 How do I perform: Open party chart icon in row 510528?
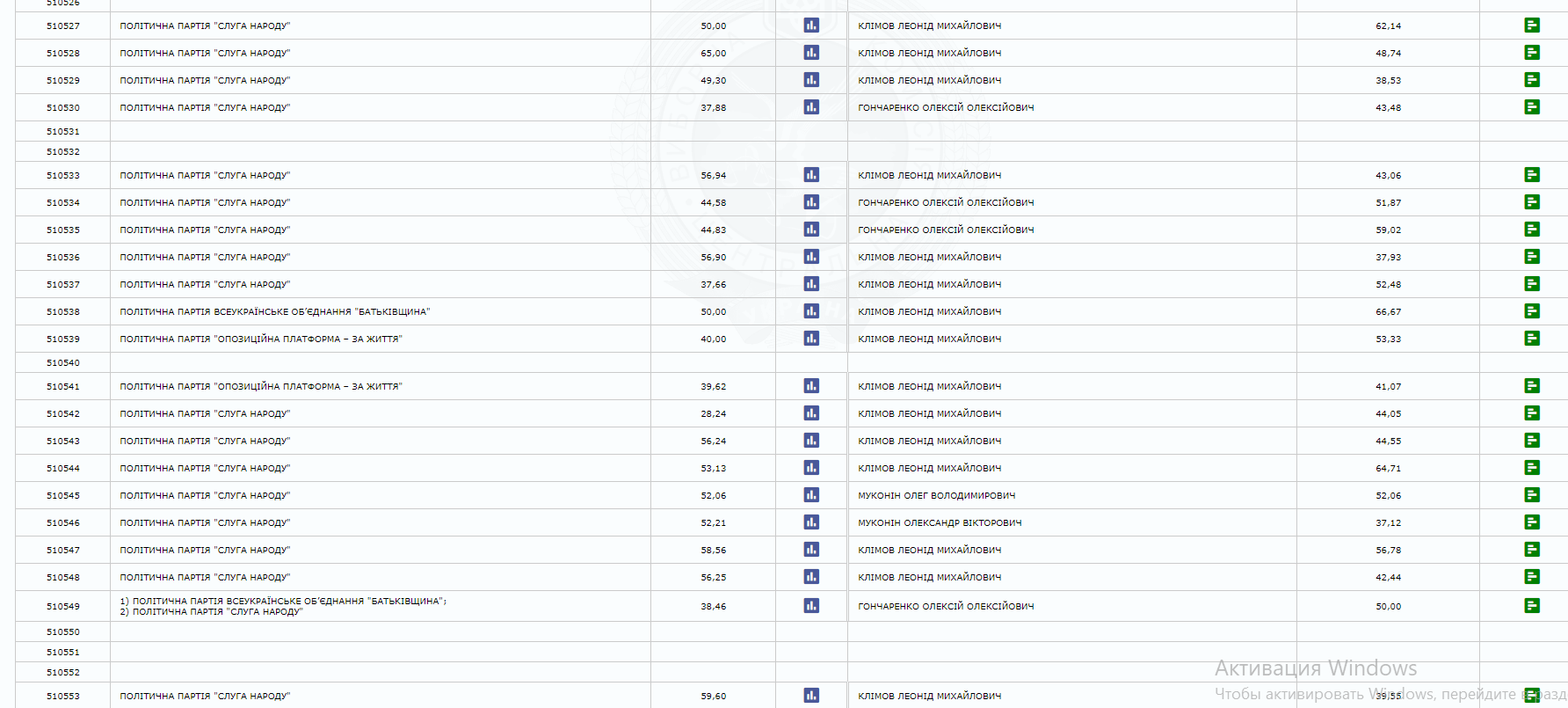[811, 53]
